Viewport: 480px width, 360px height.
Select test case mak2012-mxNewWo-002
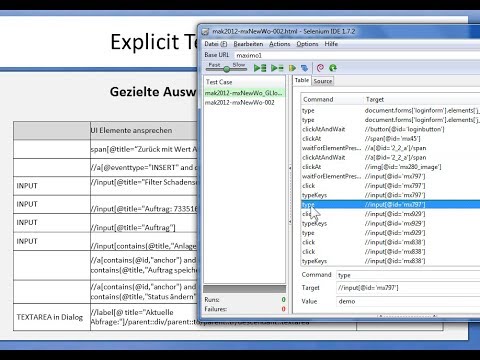(244, 102)
